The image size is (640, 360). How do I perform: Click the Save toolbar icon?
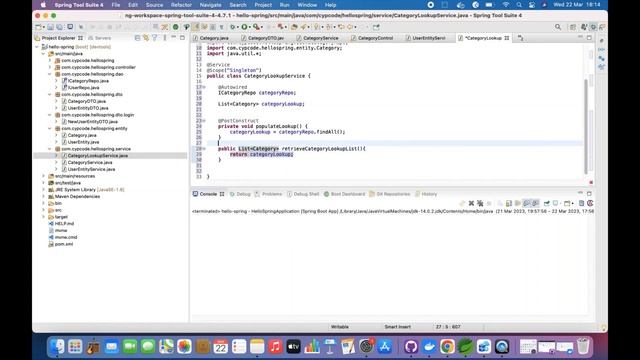click(50, 27)
